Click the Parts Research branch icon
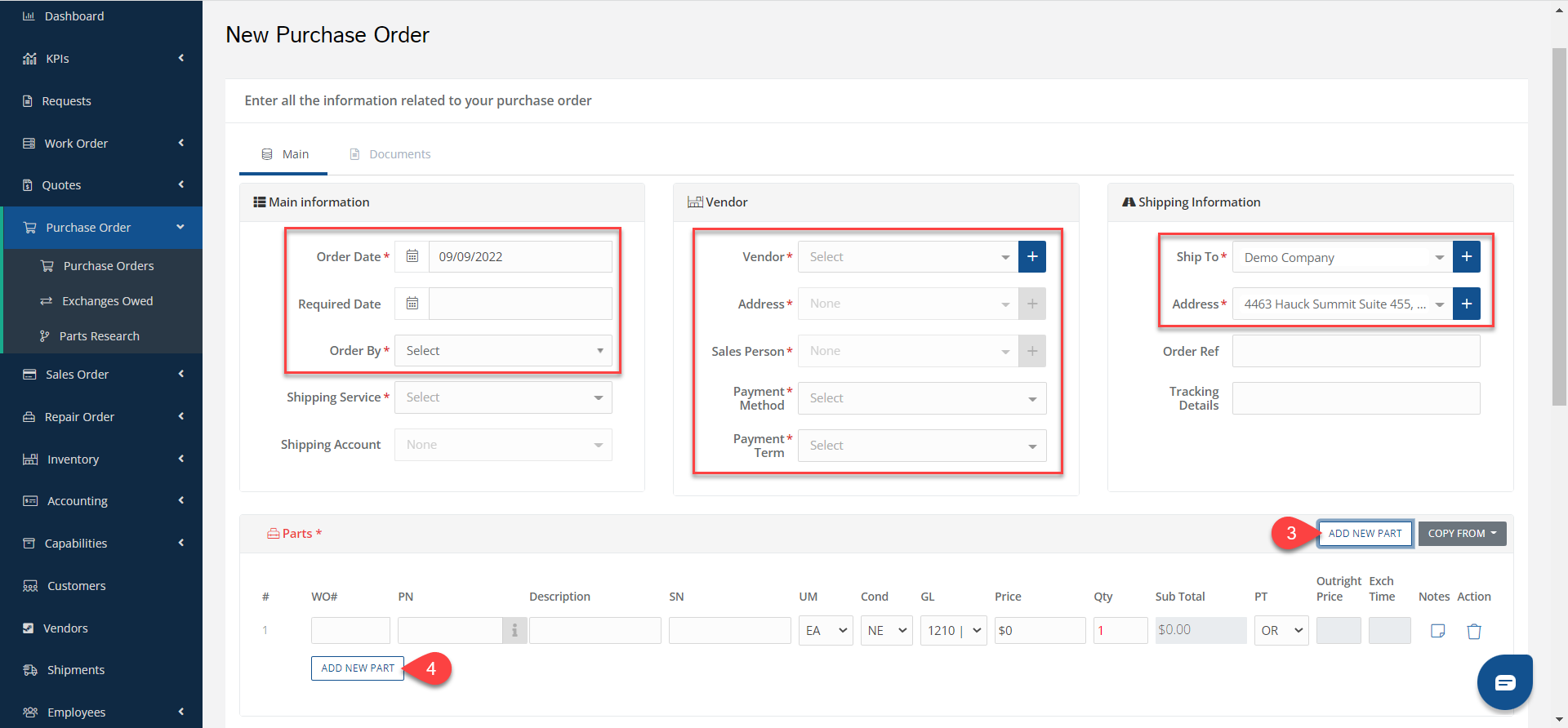1568x728 pixels. coord(45,336)
